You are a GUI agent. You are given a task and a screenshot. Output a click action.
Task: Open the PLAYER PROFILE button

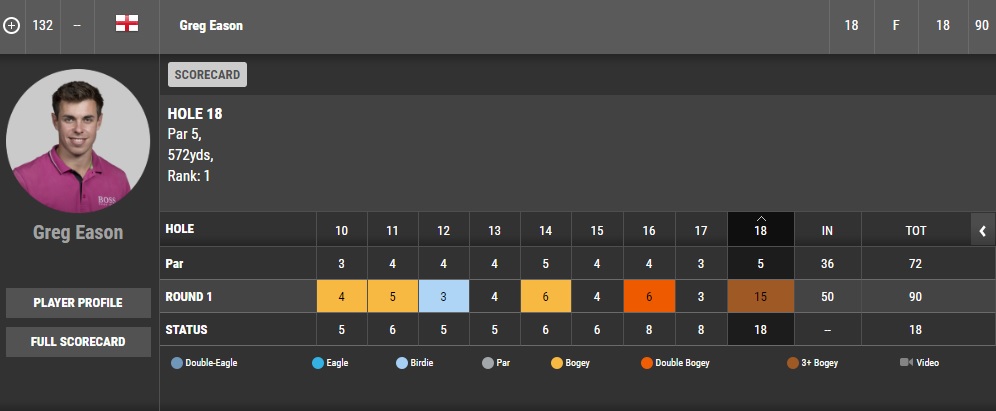78,303
